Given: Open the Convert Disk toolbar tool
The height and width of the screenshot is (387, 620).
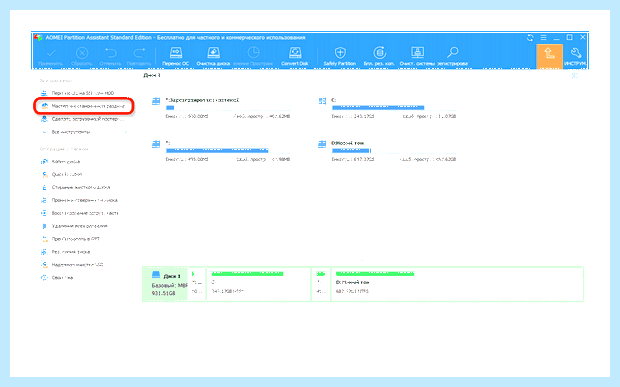Looking at the screenshot, I should (295, 57).
